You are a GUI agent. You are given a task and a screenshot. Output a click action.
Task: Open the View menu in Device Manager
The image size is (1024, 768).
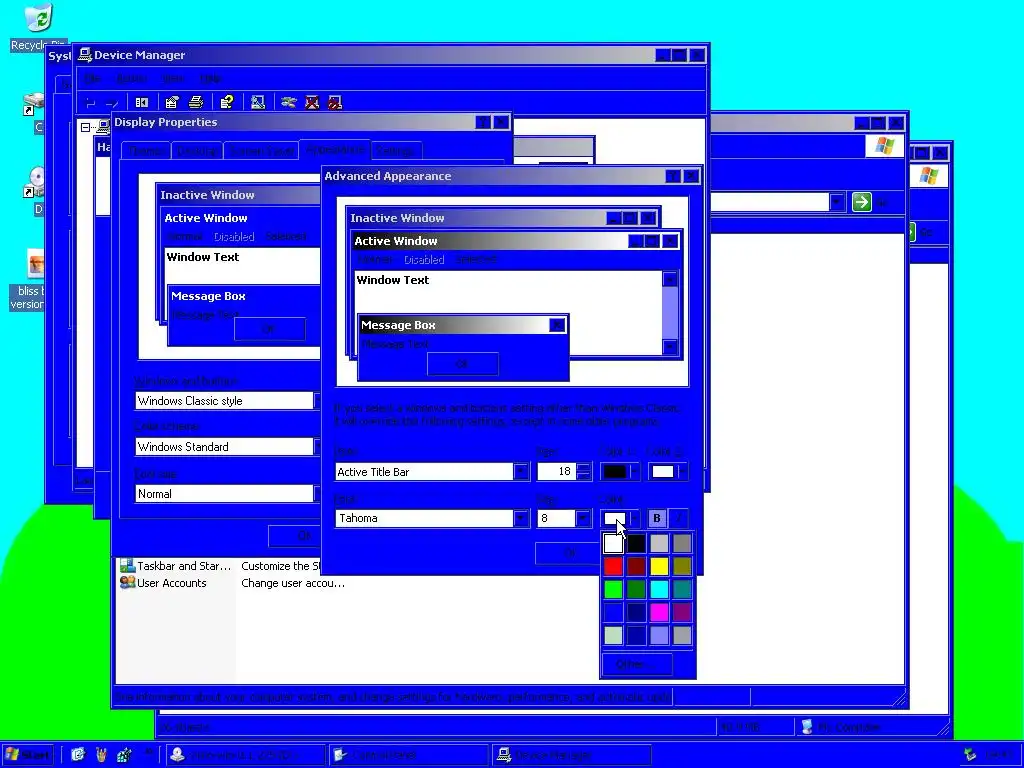[173, 78]
